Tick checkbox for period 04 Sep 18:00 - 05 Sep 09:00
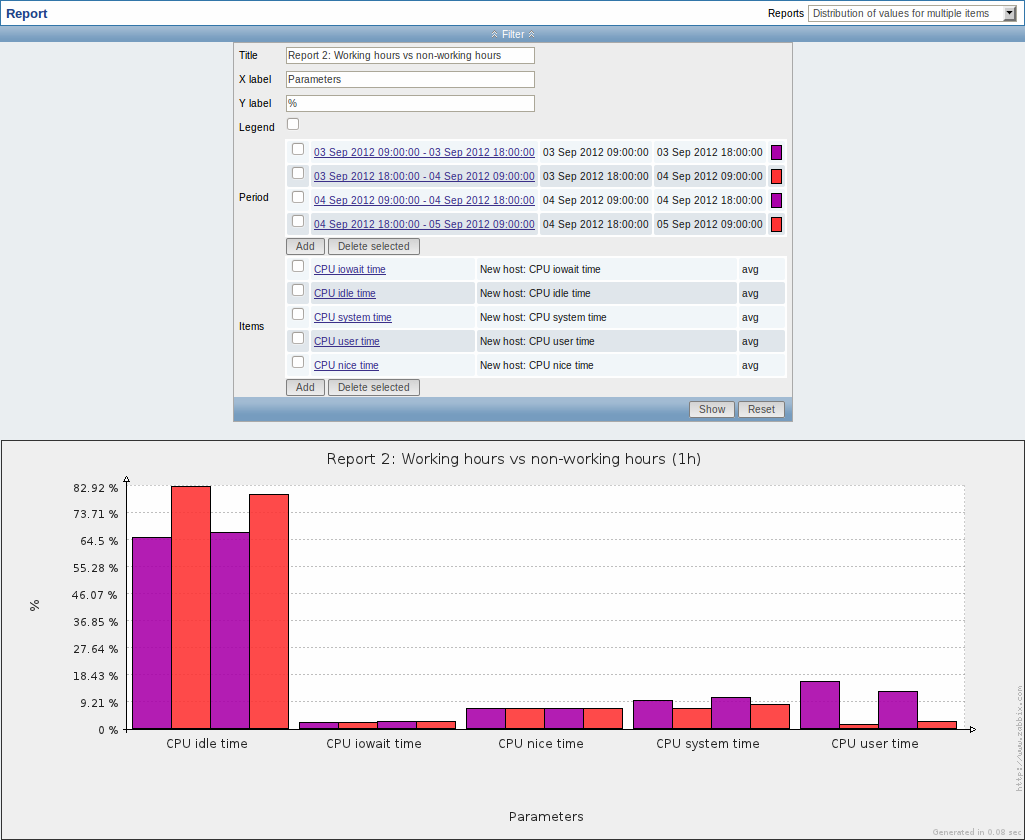 pyautogui.click(x=298, y=221)
